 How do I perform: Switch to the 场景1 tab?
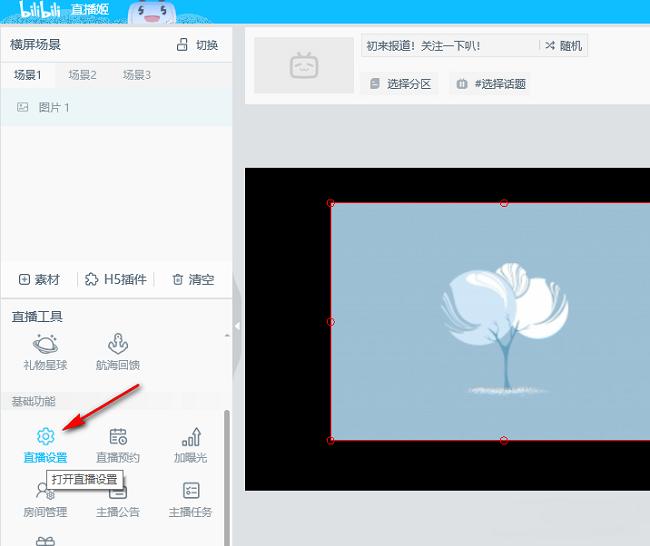click(28, 75)
